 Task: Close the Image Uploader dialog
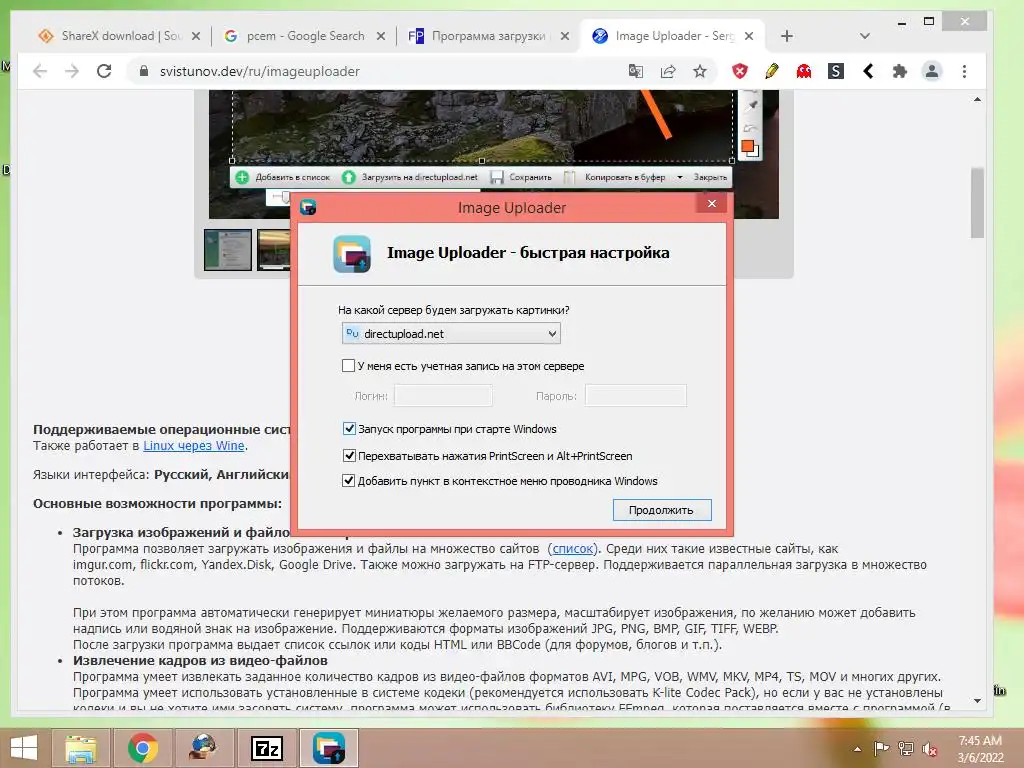[x=712, y=203]
